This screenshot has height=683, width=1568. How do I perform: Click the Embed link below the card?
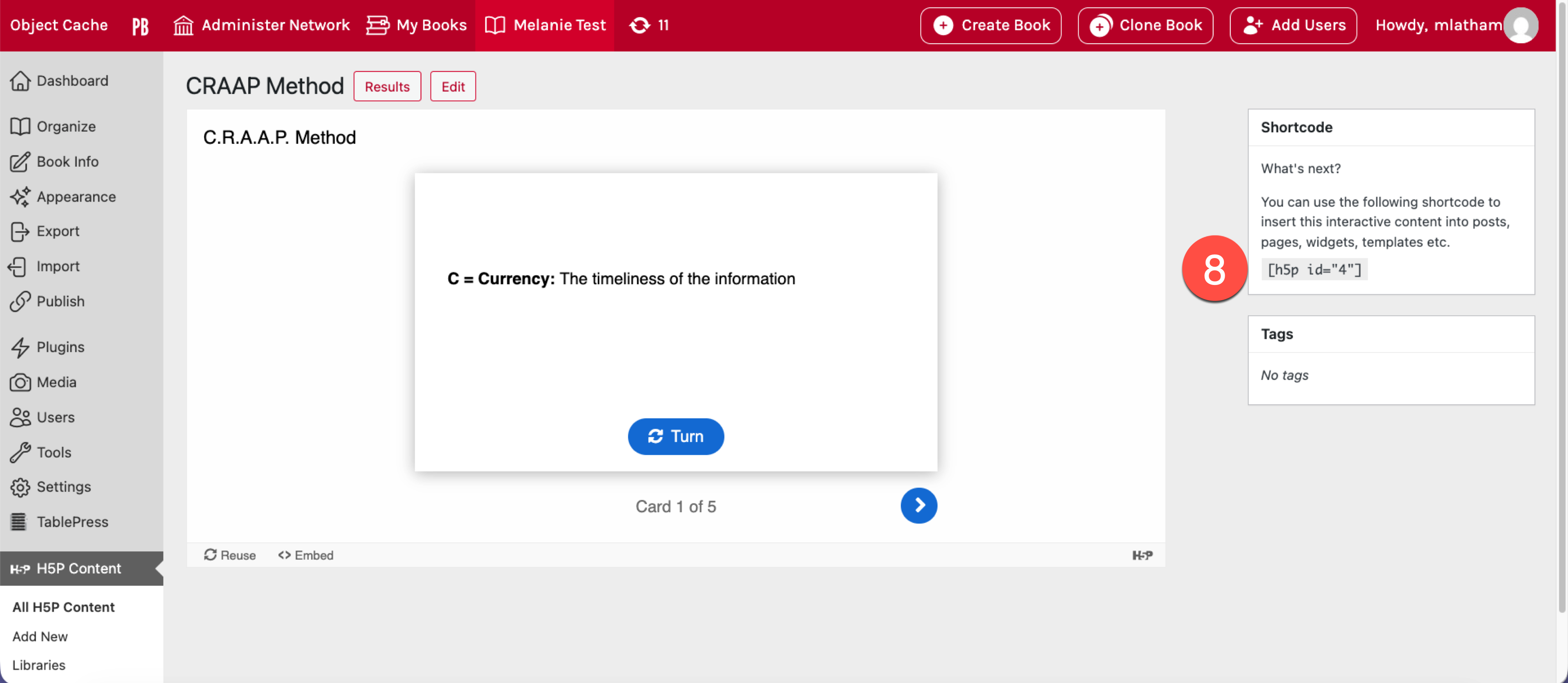coord(305,555)
